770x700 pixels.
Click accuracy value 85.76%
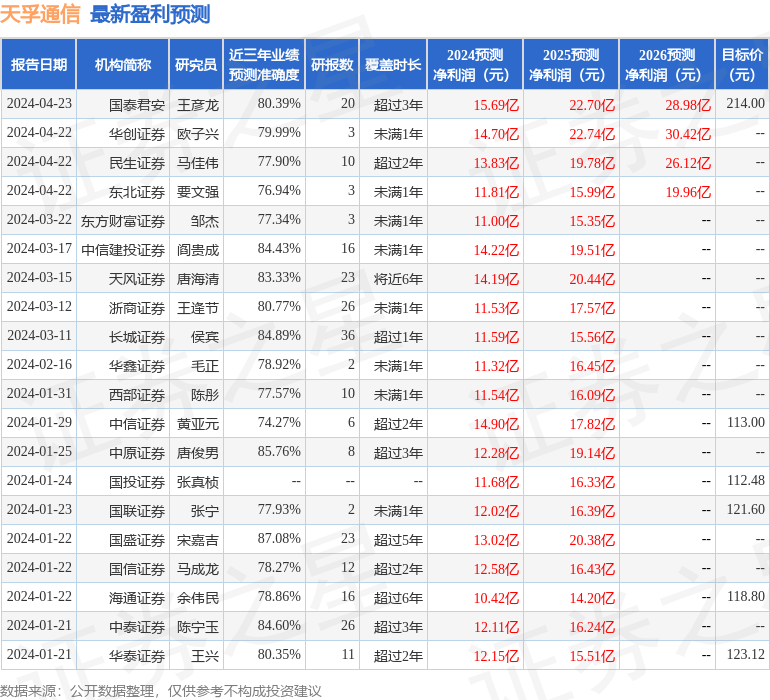tap(279, 451)
